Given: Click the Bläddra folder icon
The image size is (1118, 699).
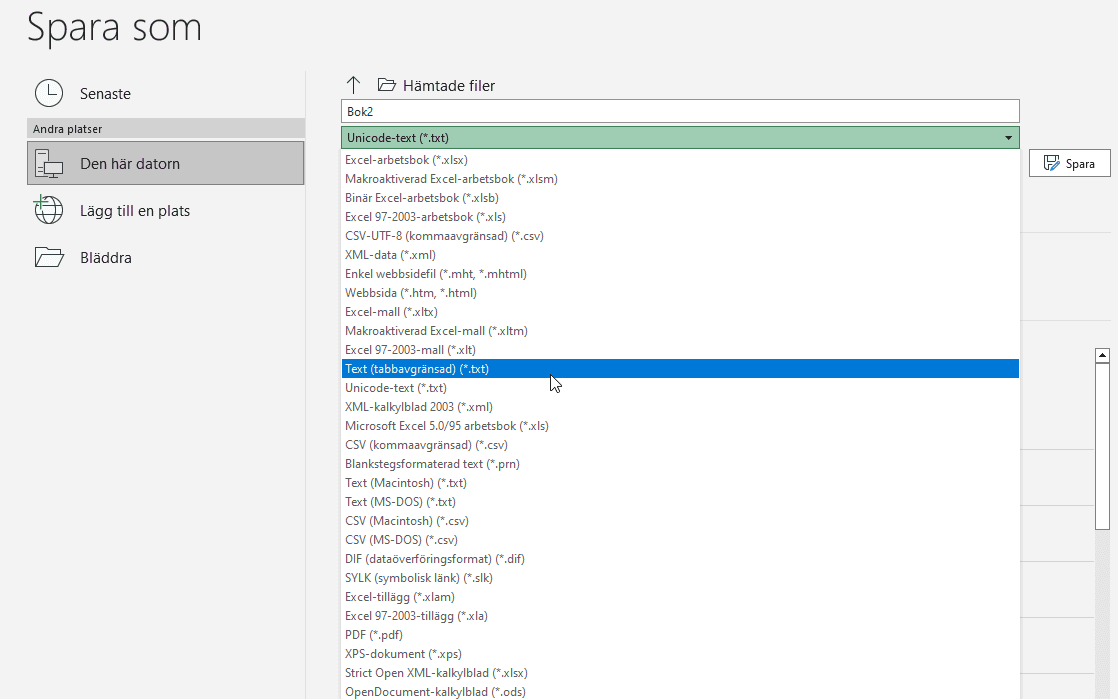Looking at the screenshot, I should pos(49,257).
